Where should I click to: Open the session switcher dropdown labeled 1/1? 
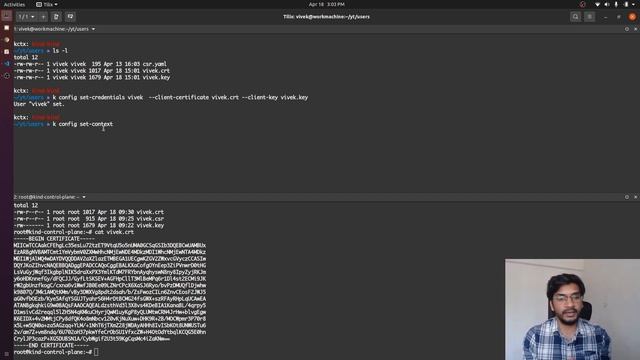coord(27,17)
